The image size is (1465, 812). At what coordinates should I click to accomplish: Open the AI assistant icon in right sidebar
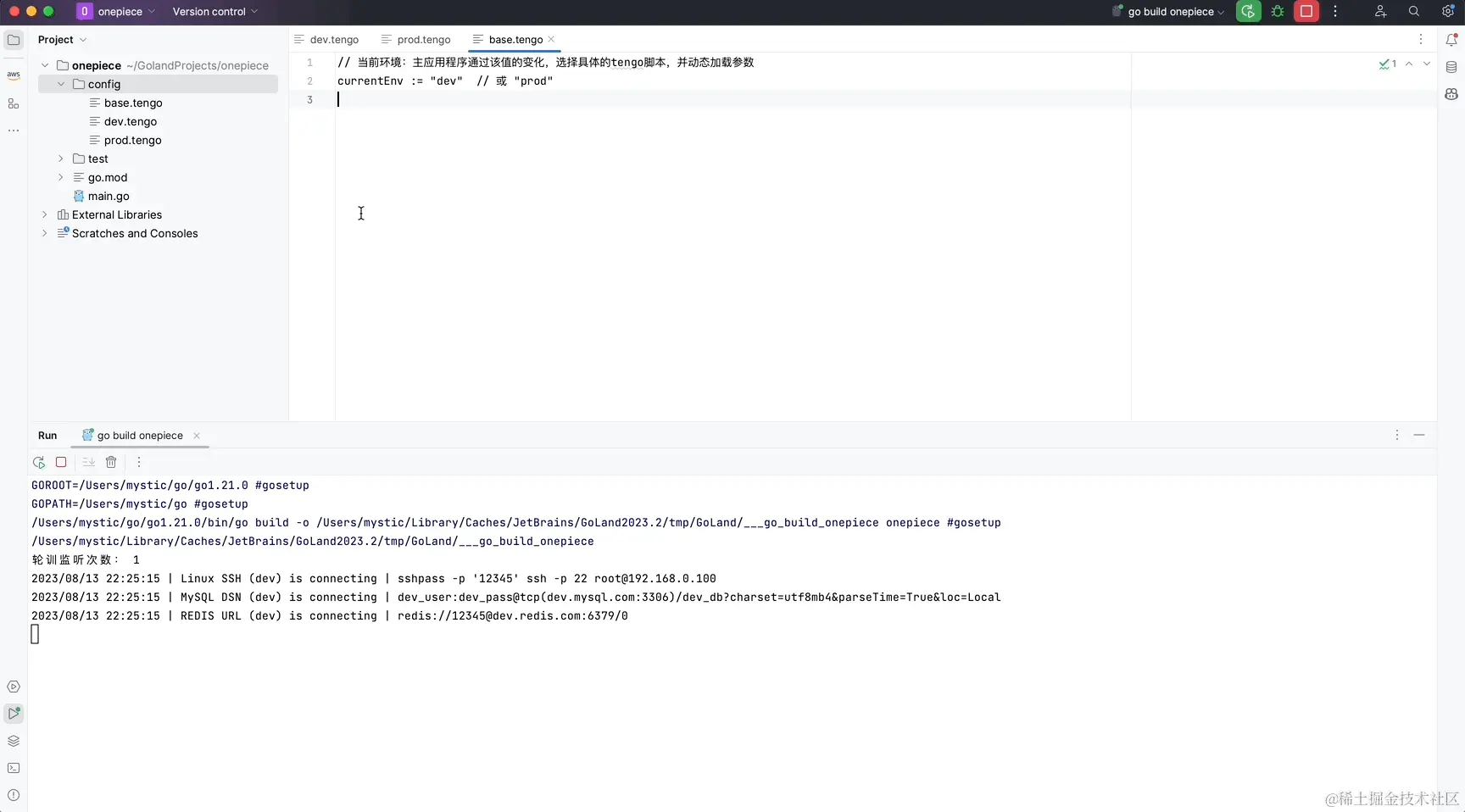coord(1451,94)
